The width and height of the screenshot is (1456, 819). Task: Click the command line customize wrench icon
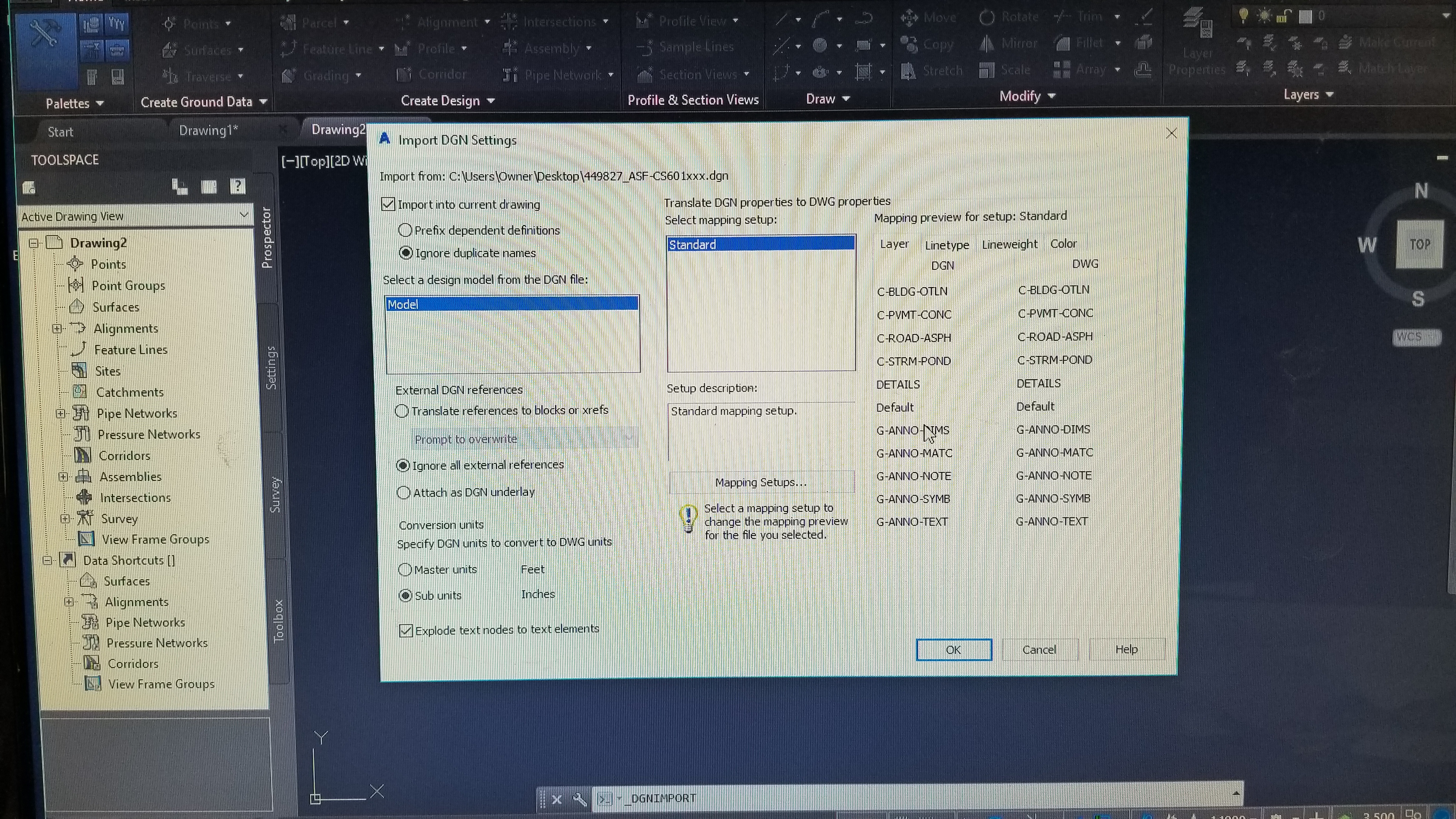[x=579, y=799]
